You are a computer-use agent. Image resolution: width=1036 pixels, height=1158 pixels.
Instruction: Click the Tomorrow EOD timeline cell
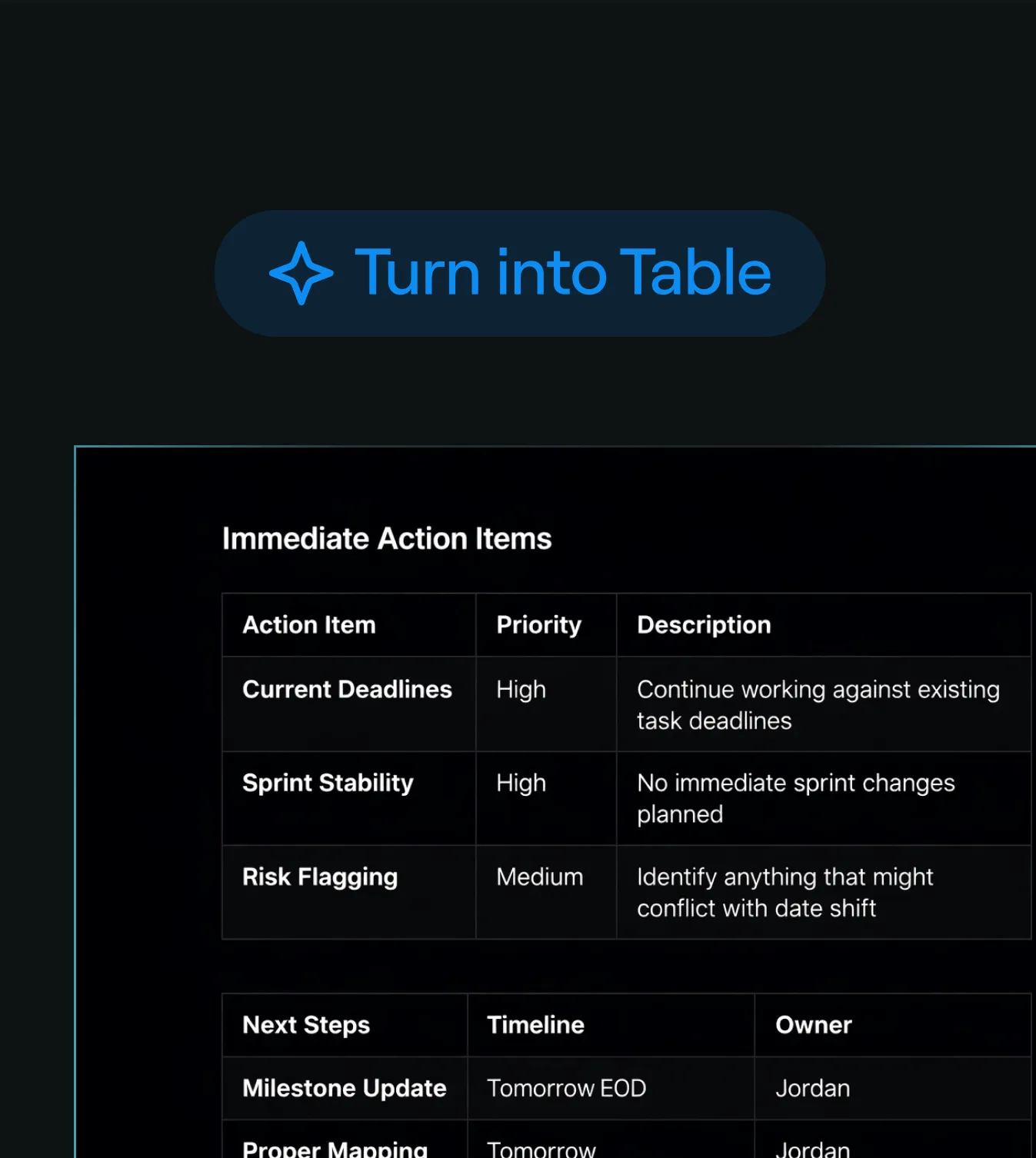coord(611,1088)
